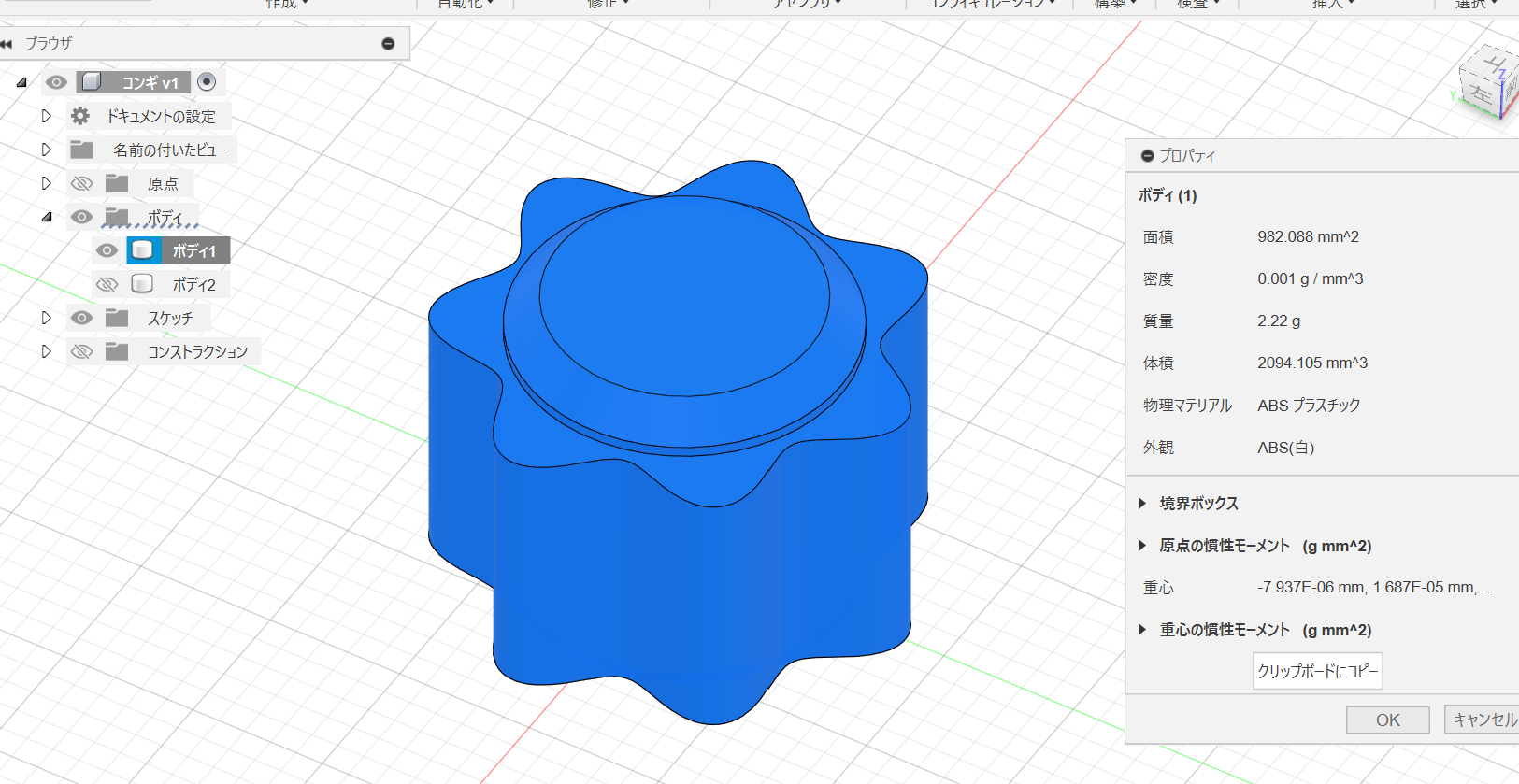This screenshot has height=784, width=1519.
Task: Click the クリップボードにコピー button
Action: (x=1317, y=671)
